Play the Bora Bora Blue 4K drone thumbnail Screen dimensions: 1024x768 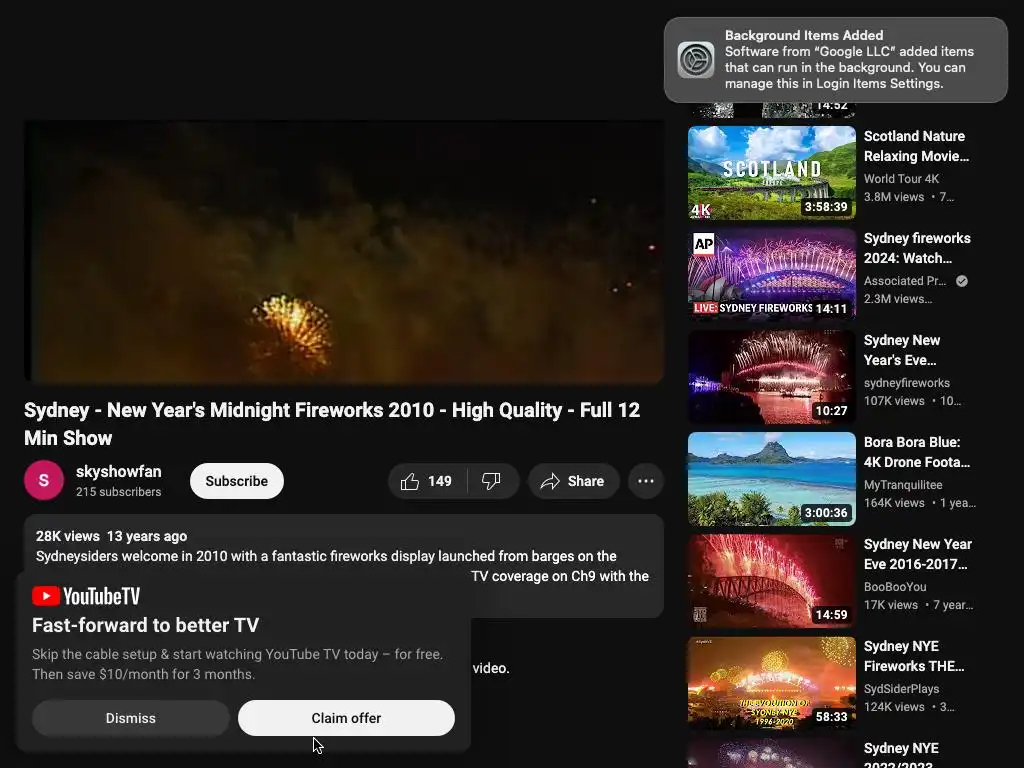click(771, 479)
